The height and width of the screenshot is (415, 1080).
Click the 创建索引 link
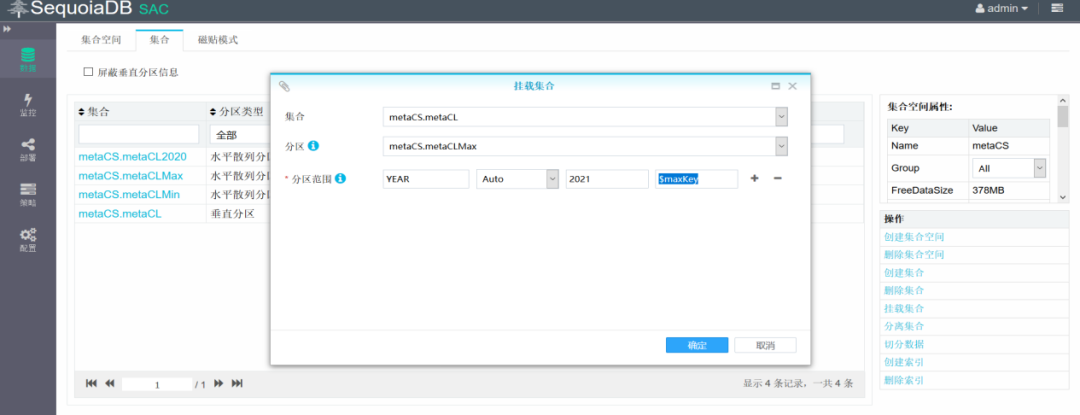tap(904, 362)
